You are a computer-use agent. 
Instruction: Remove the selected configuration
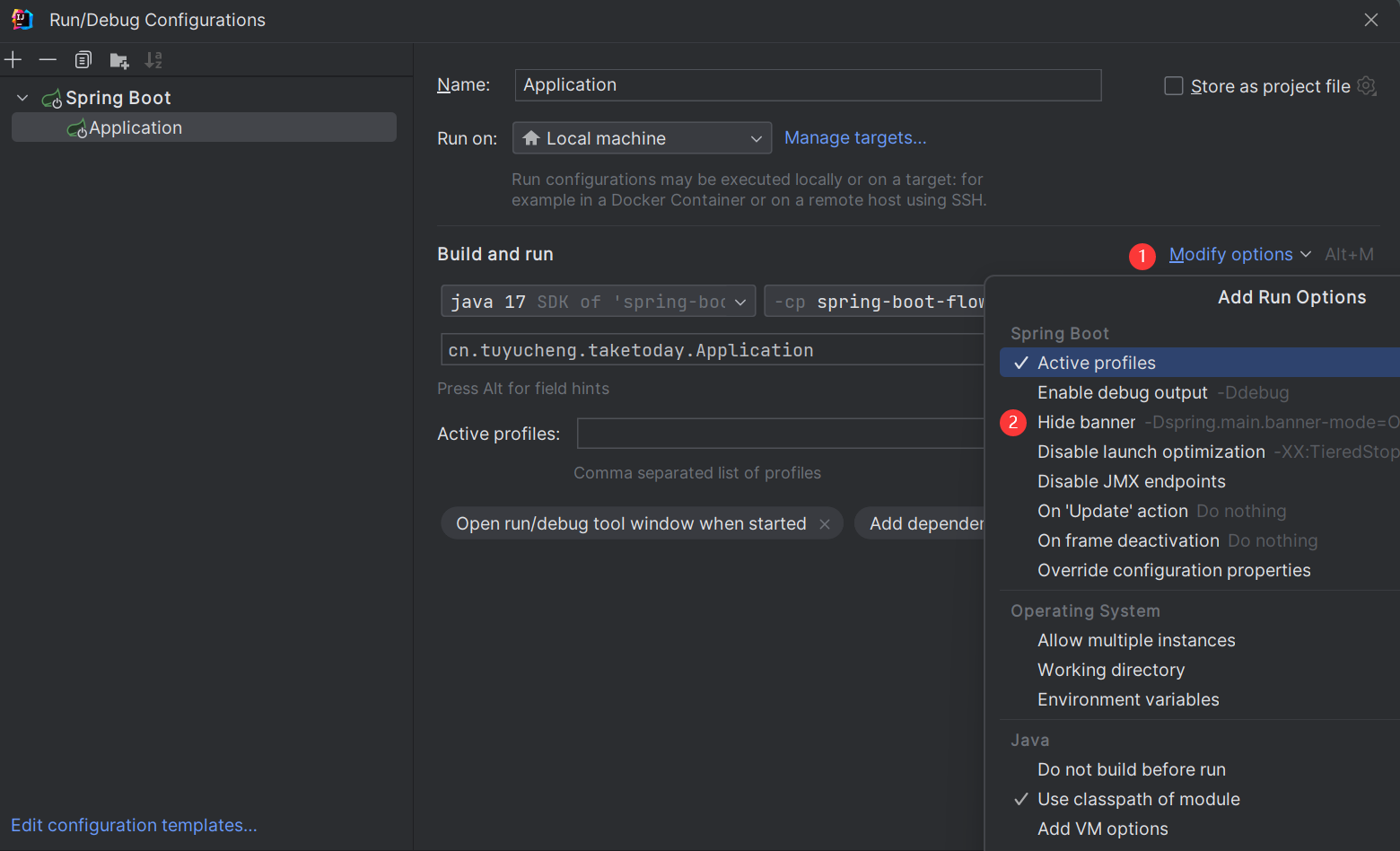tap(48, 60)
